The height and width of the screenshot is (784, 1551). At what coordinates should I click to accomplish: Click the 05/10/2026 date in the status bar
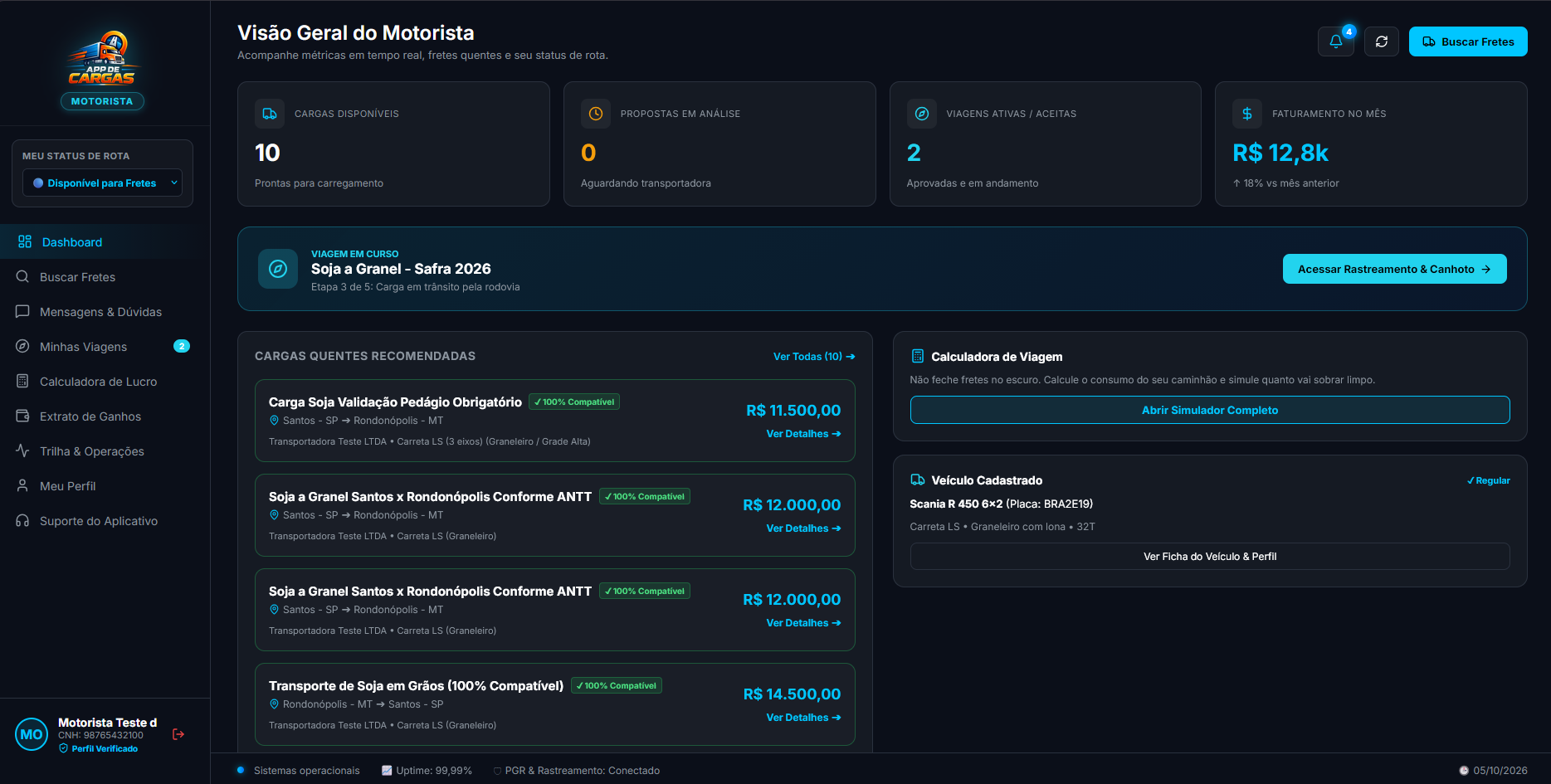[x=1493, y=771]
